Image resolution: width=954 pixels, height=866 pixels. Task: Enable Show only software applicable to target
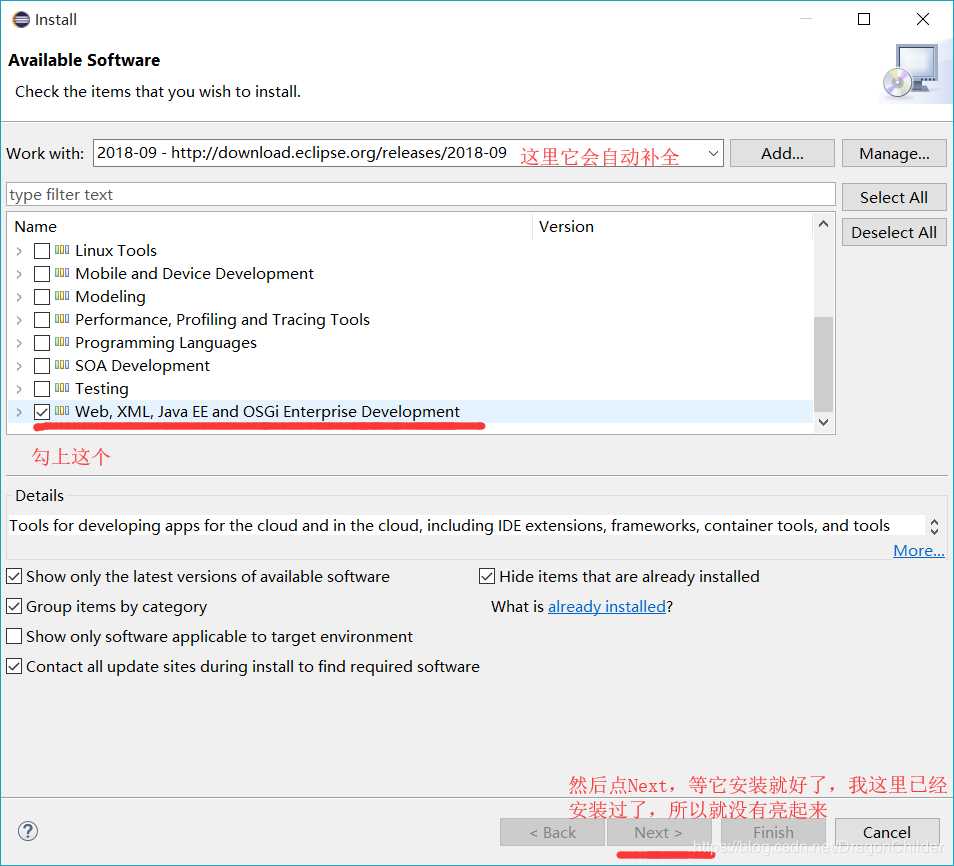[14, 636]
